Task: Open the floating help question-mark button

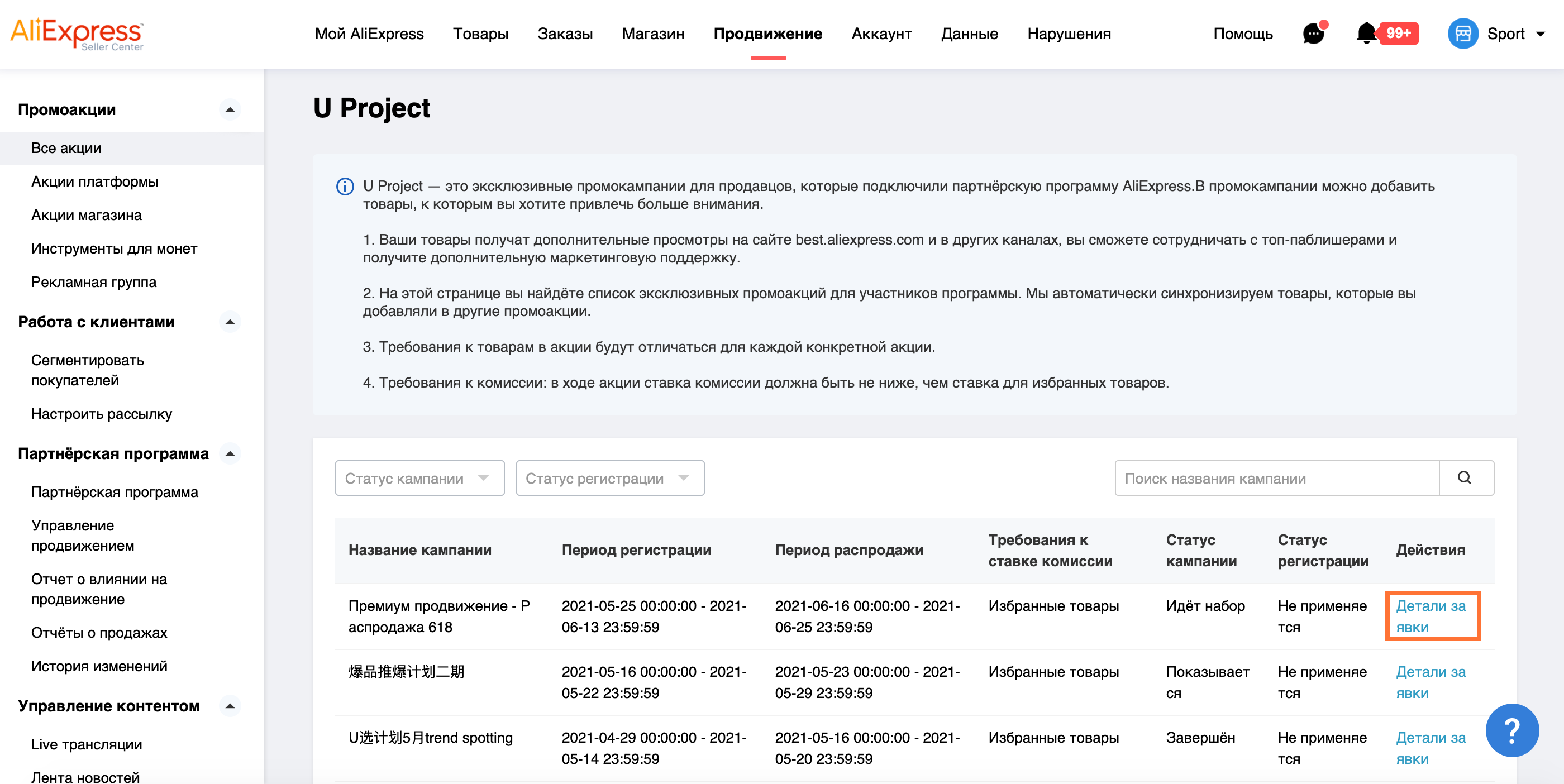Action: tap(1512, 729)
